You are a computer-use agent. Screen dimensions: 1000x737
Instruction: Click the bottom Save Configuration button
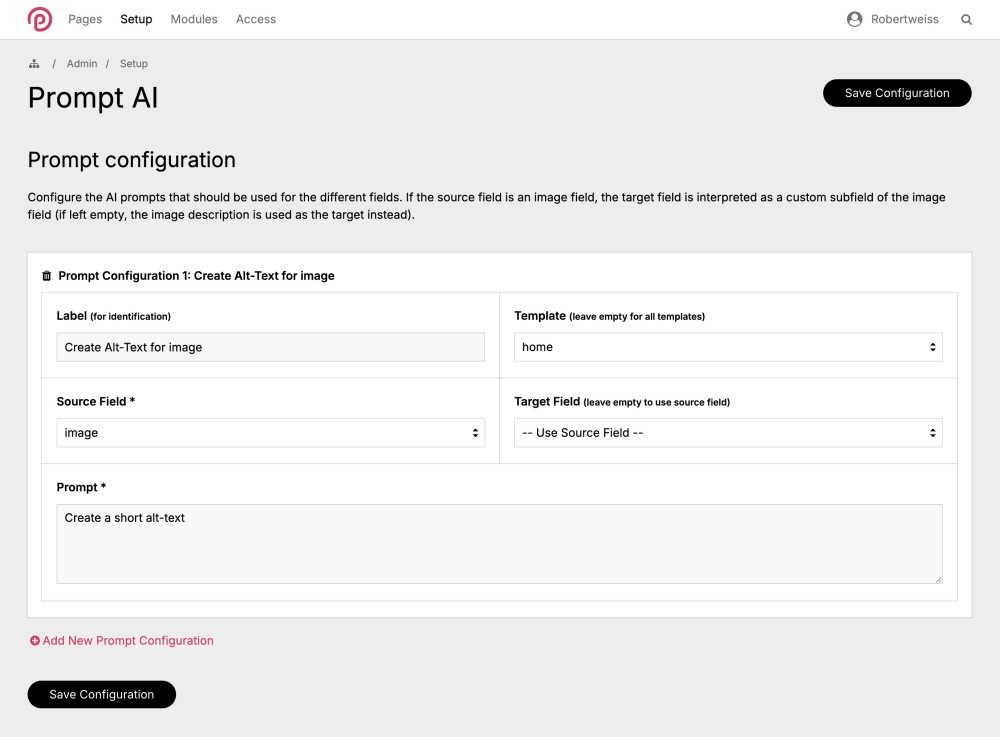click(x=102, y=694)
